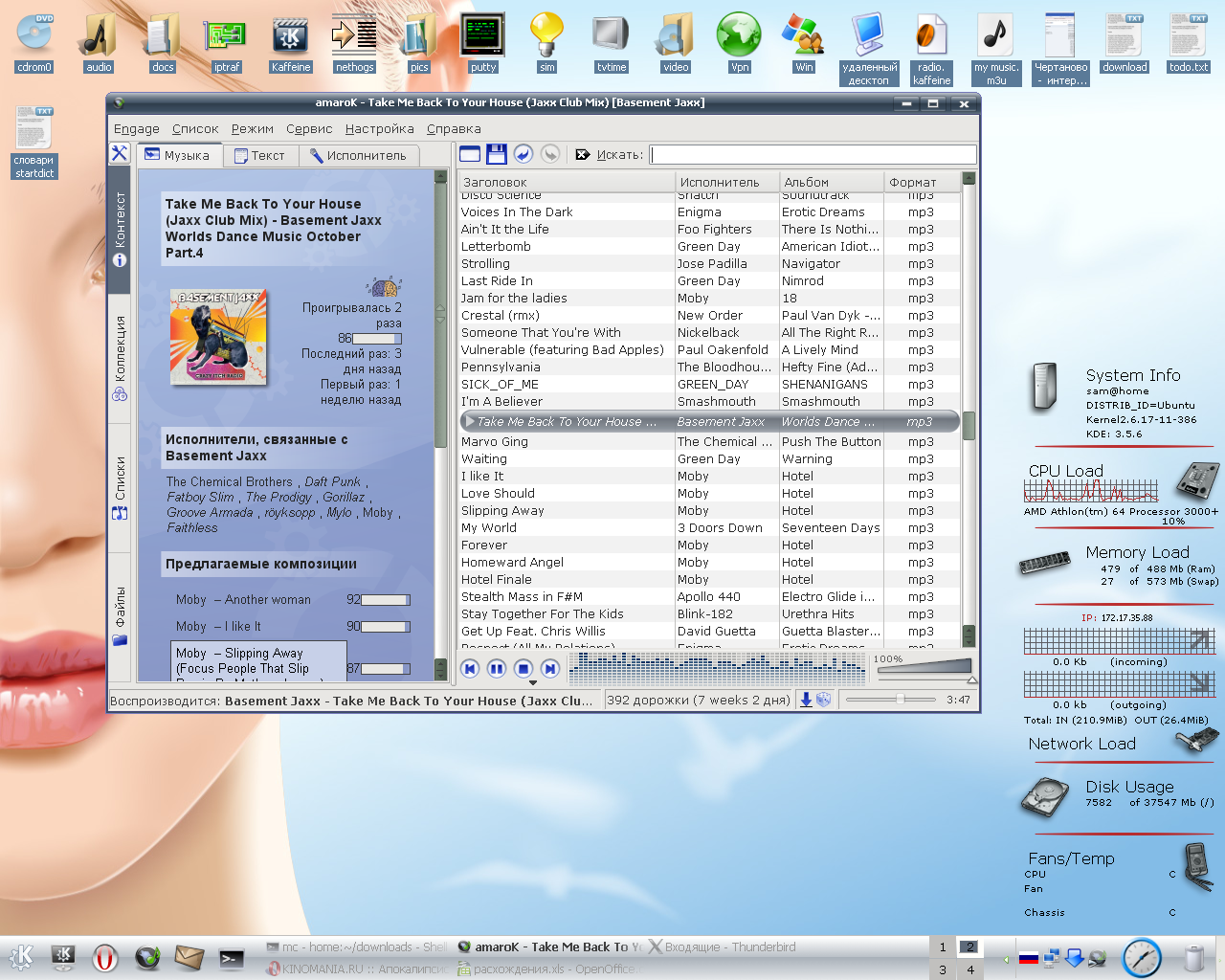The width and height of the screenshot is (1225, 980).
Task: Toggle random mode via the dice icon
Action: pos(824,700)
